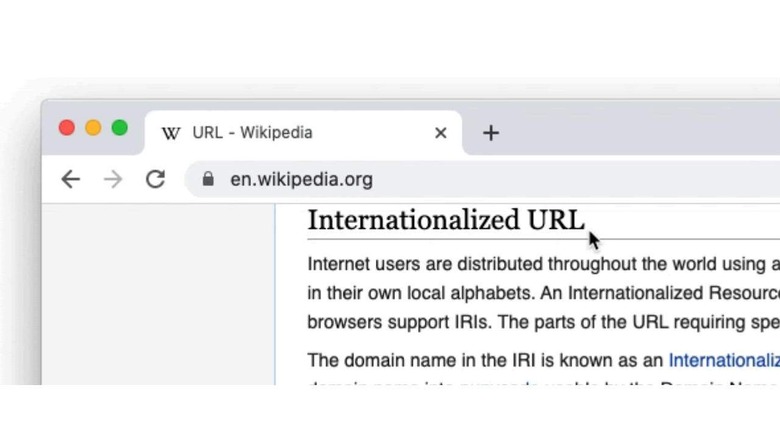Viewport: 780px width, 438px height.
Task: Close the URL - Wikipedia tab
Action: click(440, 133)
